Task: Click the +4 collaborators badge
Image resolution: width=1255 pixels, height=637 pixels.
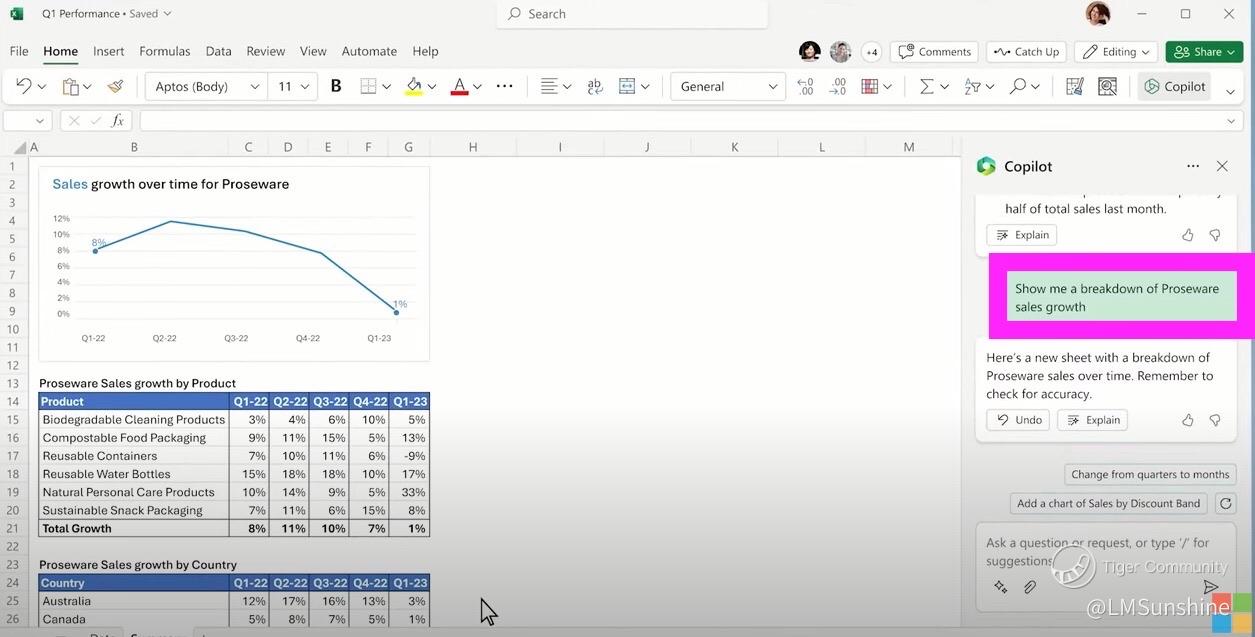Action: pyautogui.click(x=872, y=52)
